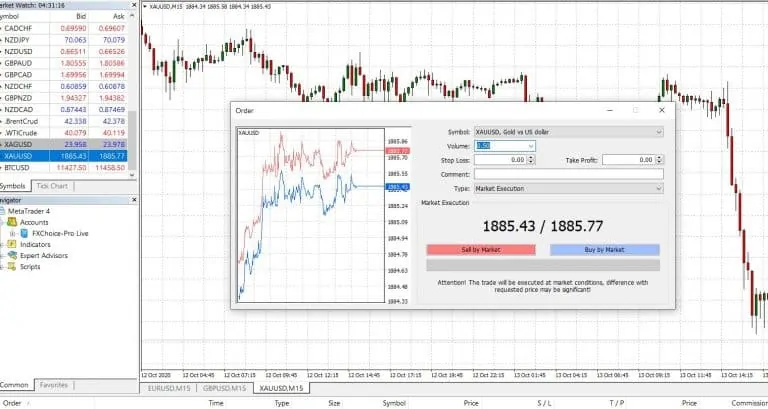Close the Order dialog
768x409 pixels.
point(662,110)
